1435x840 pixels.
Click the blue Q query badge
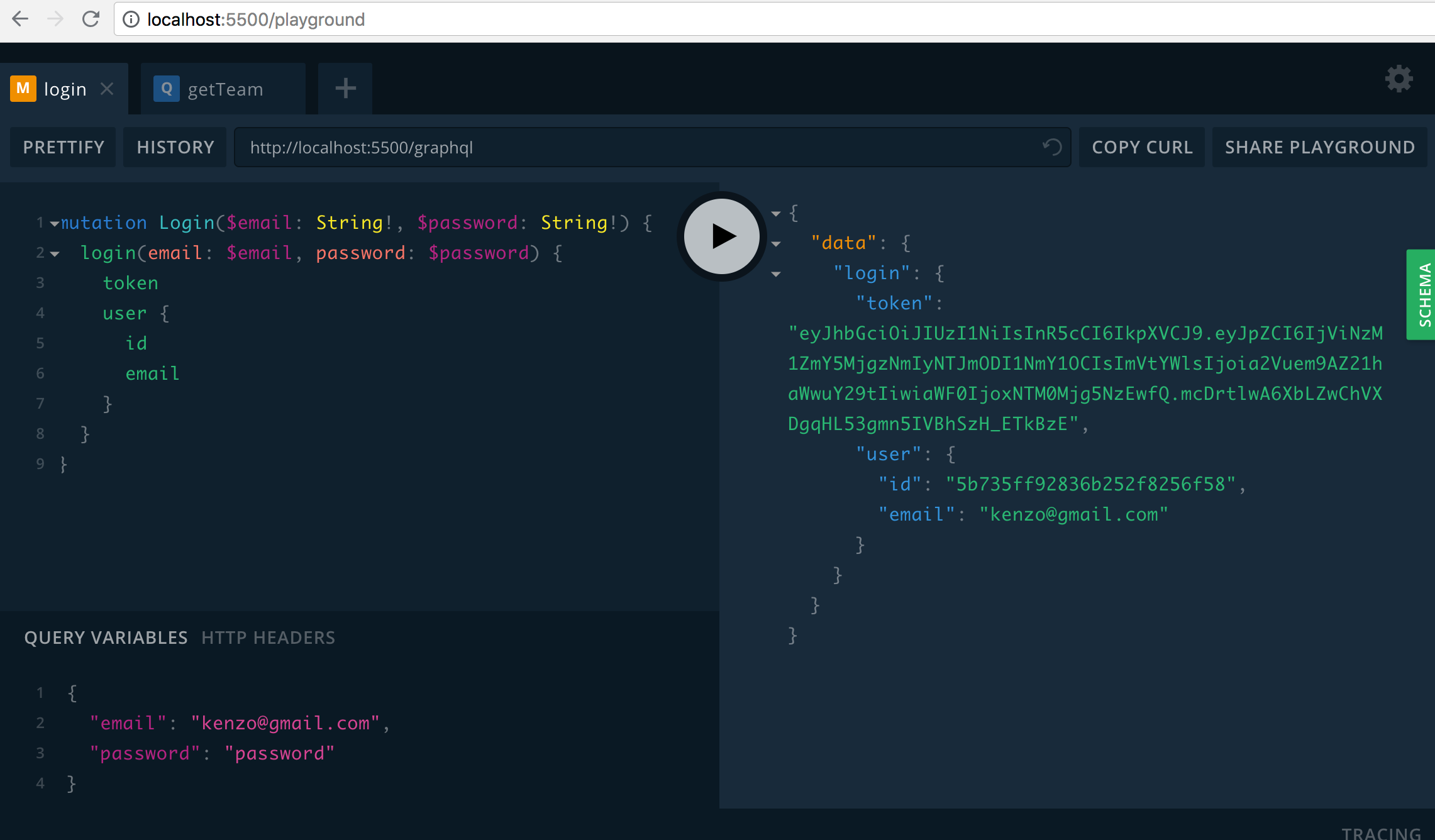[x=167, y=89]
